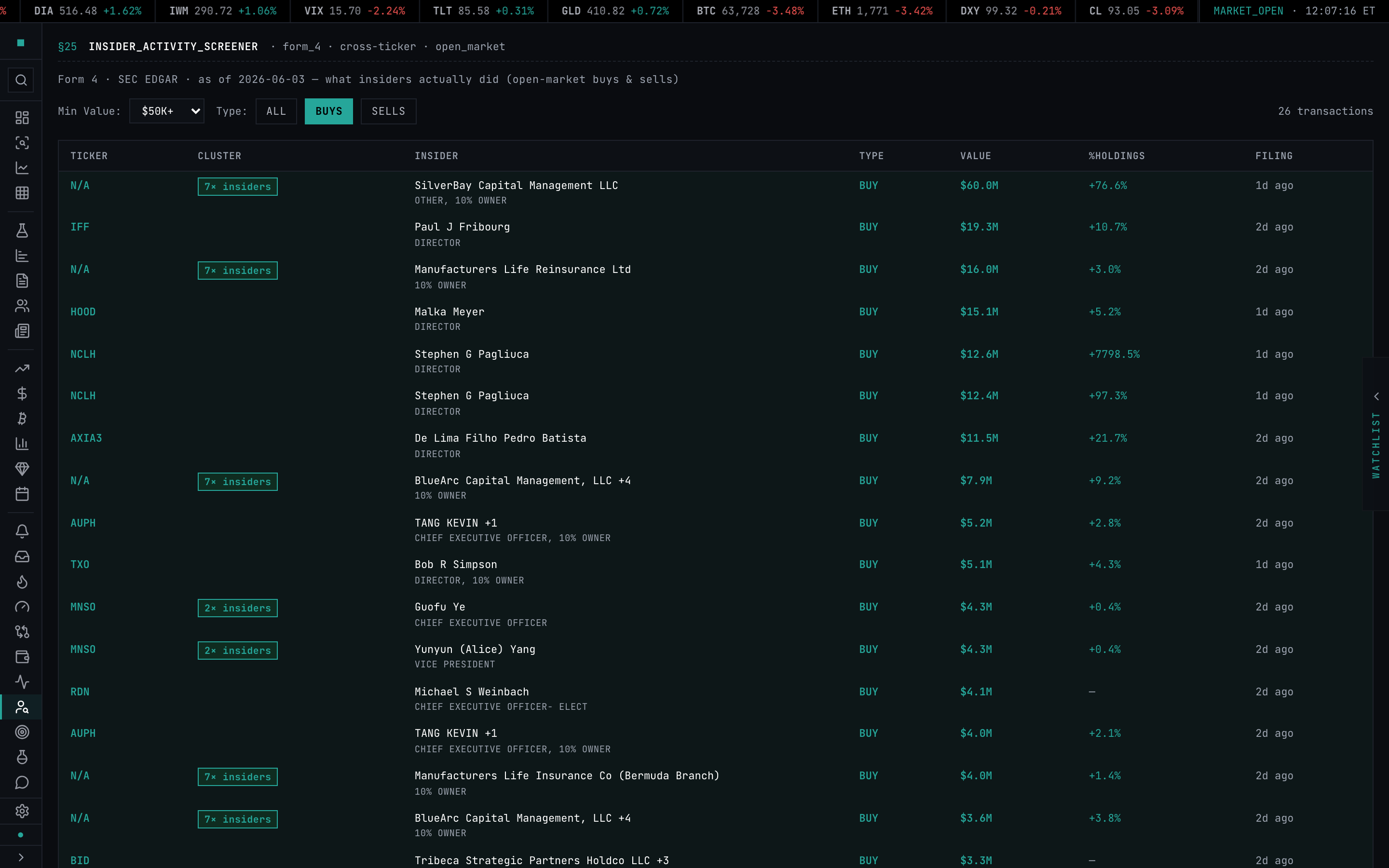Sort by the FILING column header
Screen dimensions: 1389x868
pyautogui.click(x=1274, y=156)
